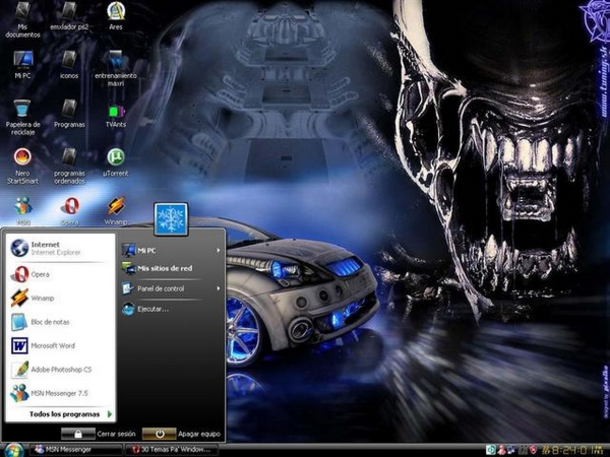Switch to the 30 Temas Pa' Window... taskbar button
The image size is (610, 457).
click(x=172, y=450)
